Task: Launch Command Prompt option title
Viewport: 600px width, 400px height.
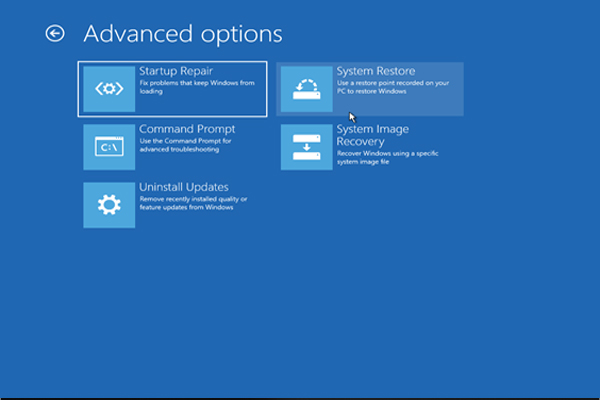Action: point(187,129)
